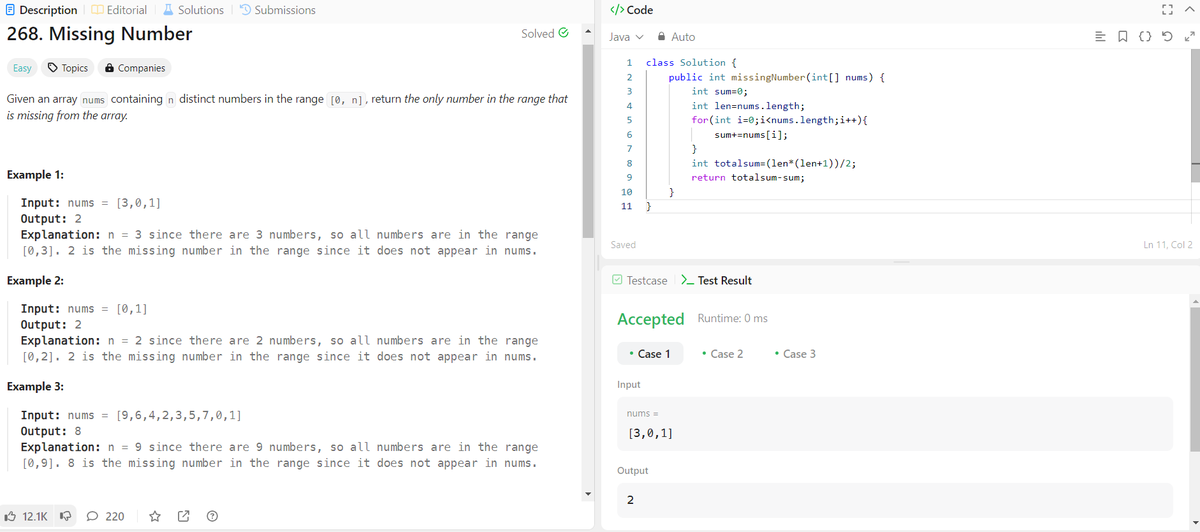Click code line 'return totalsum-sum;'

coord(748,177)
